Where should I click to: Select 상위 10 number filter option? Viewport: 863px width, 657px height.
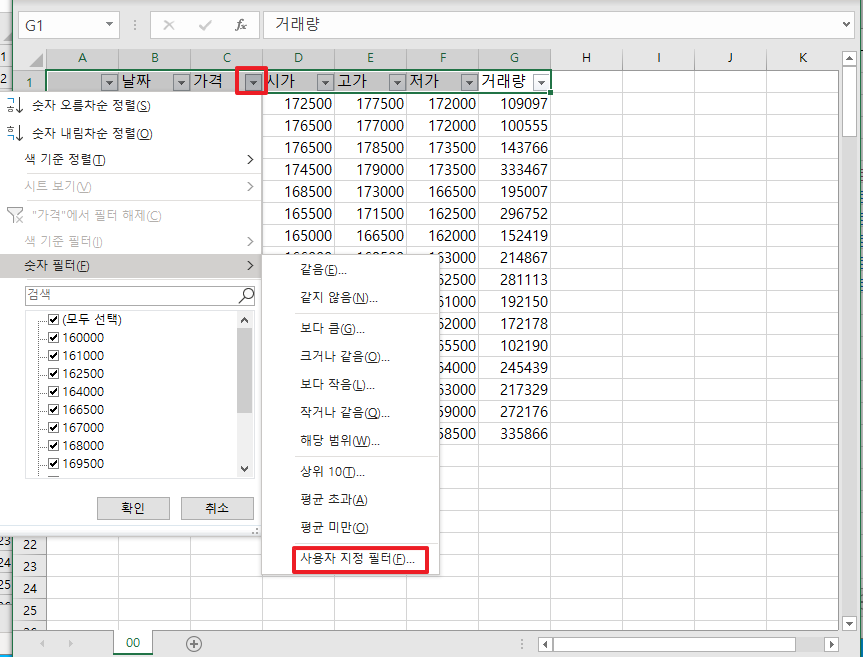(x=351, y=472)
